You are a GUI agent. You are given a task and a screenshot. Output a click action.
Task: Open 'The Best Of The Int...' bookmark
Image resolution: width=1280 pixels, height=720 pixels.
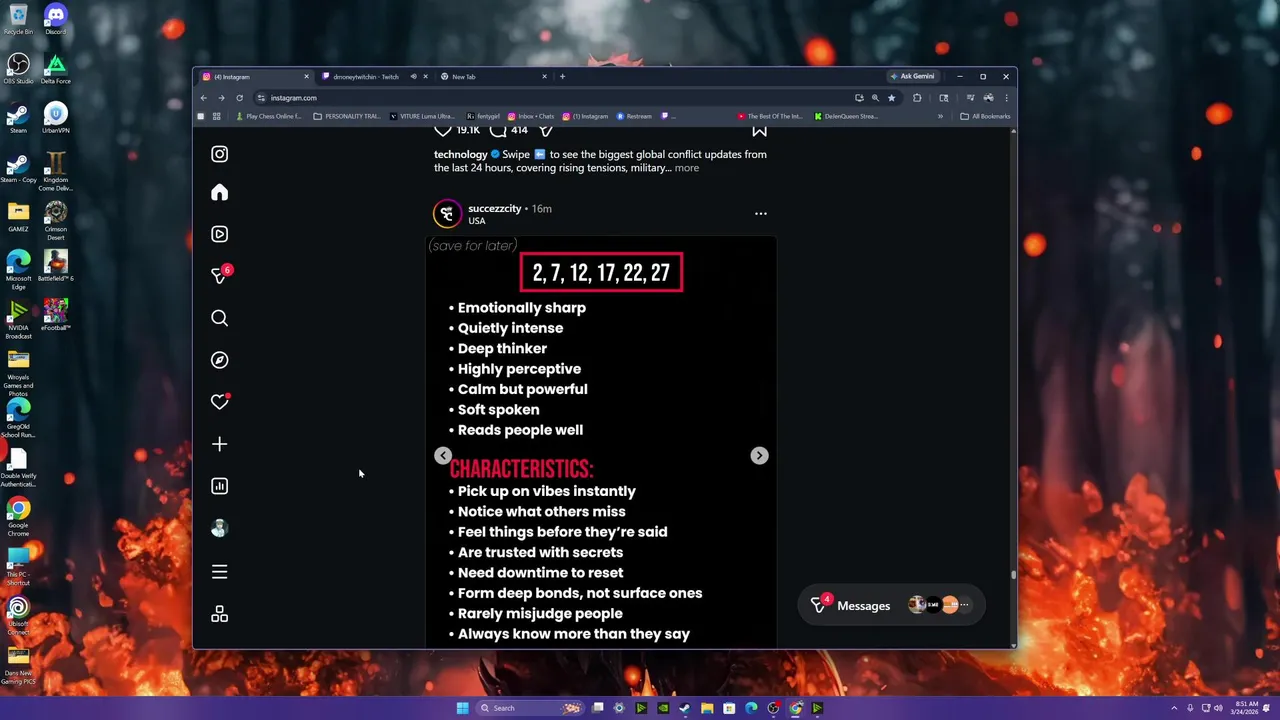coord(769,116)
